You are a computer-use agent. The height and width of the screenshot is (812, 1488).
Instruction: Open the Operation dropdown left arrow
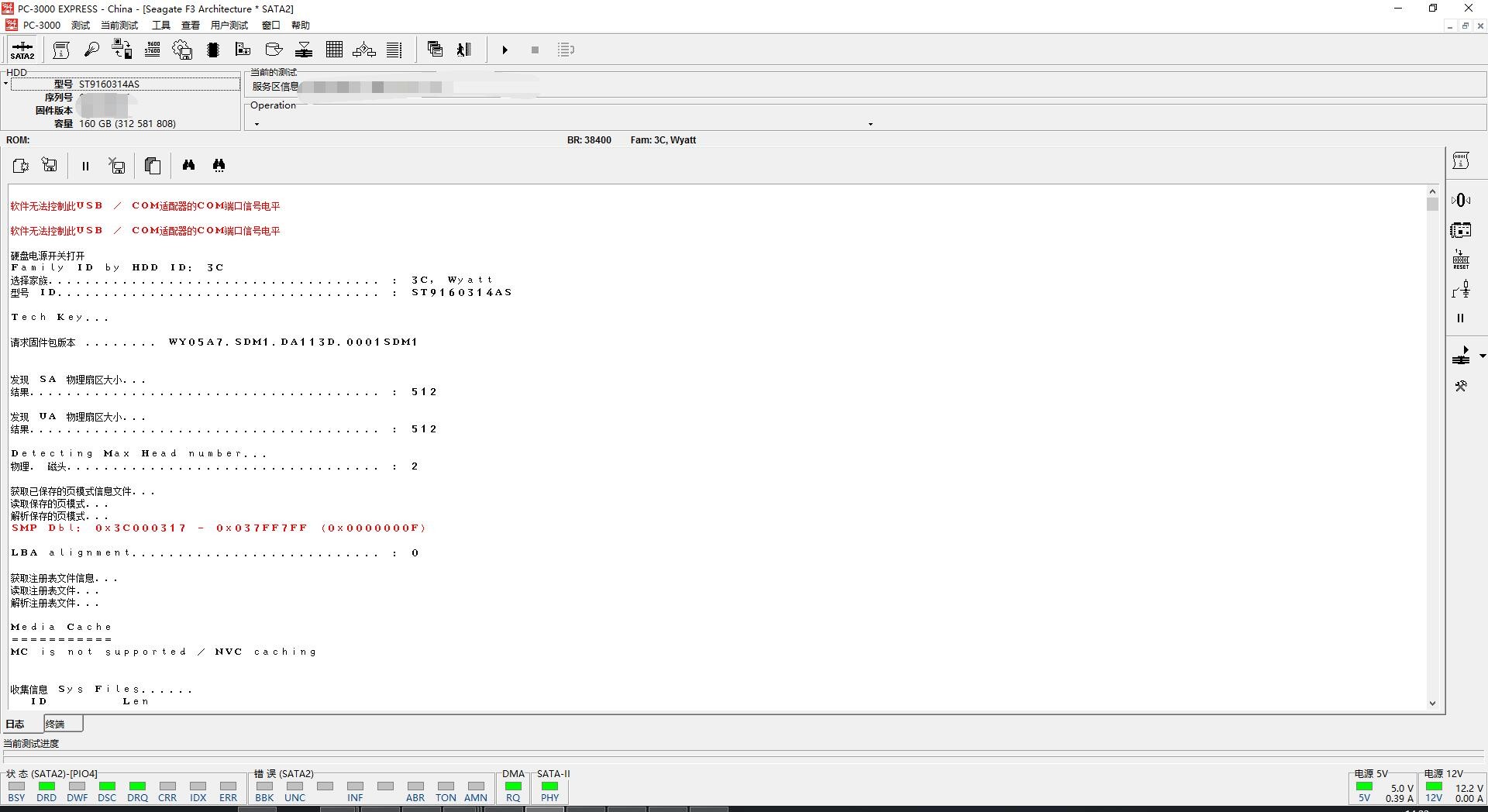tap(257, 124)
